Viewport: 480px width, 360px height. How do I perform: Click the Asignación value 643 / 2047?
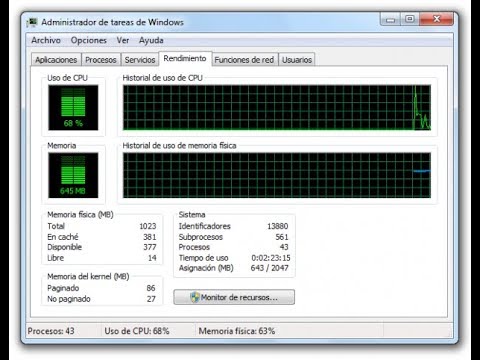[x=269, y=268]
